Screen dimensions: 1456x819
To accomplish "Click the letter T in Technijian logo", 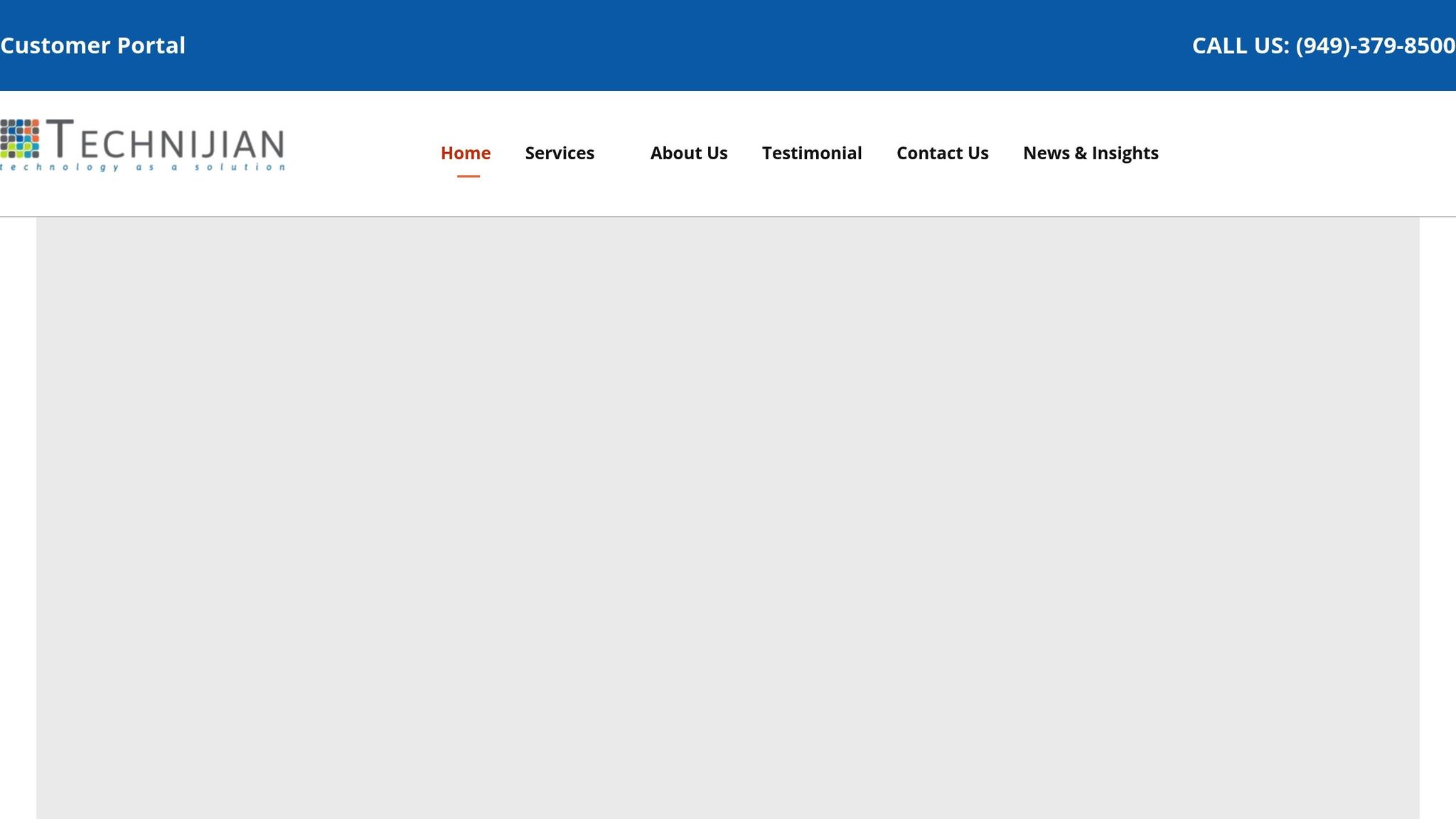I will click(60, 139).
